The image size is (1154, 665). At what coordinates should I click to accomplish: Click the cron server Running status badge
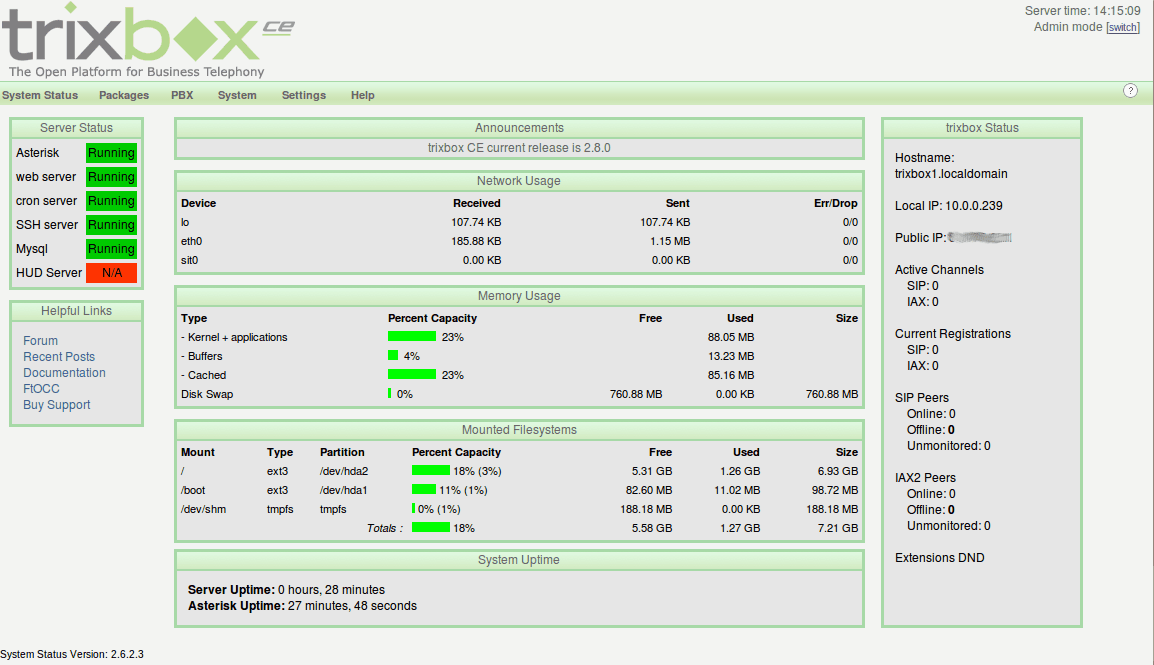(111, 201)
